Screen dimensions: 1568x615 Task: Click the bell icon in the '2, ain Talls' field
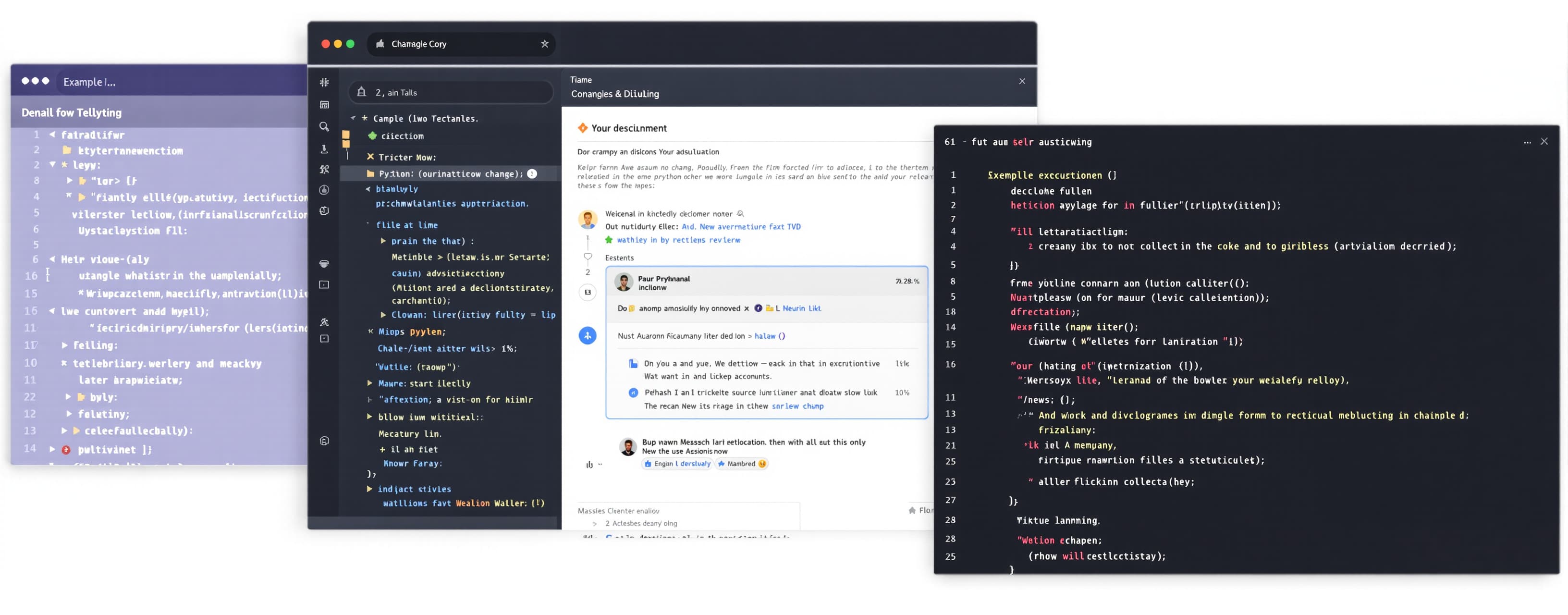point(362,92)
